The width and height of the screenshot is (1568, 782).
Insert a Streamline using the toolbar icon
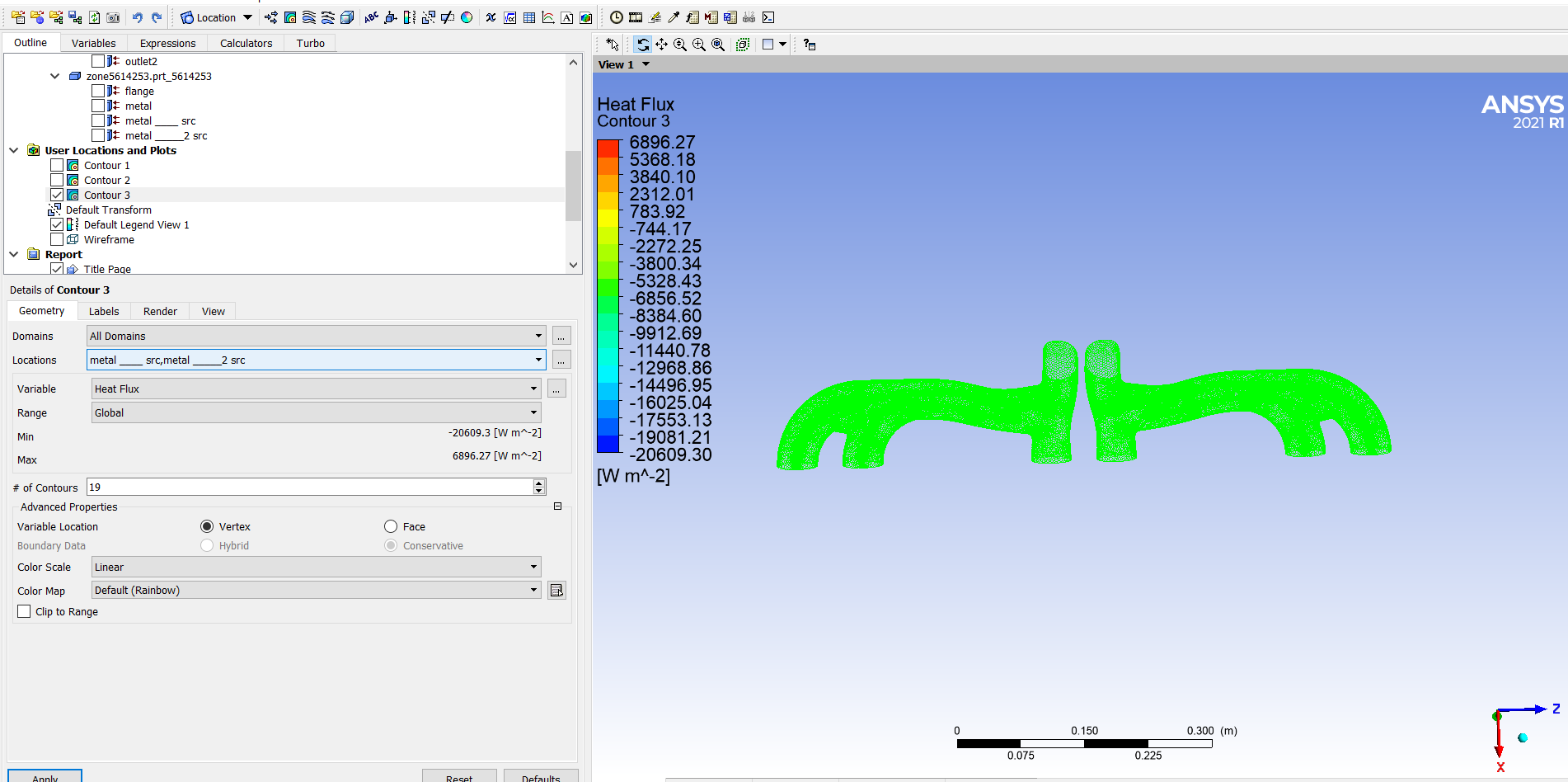(x=309, y=17)
